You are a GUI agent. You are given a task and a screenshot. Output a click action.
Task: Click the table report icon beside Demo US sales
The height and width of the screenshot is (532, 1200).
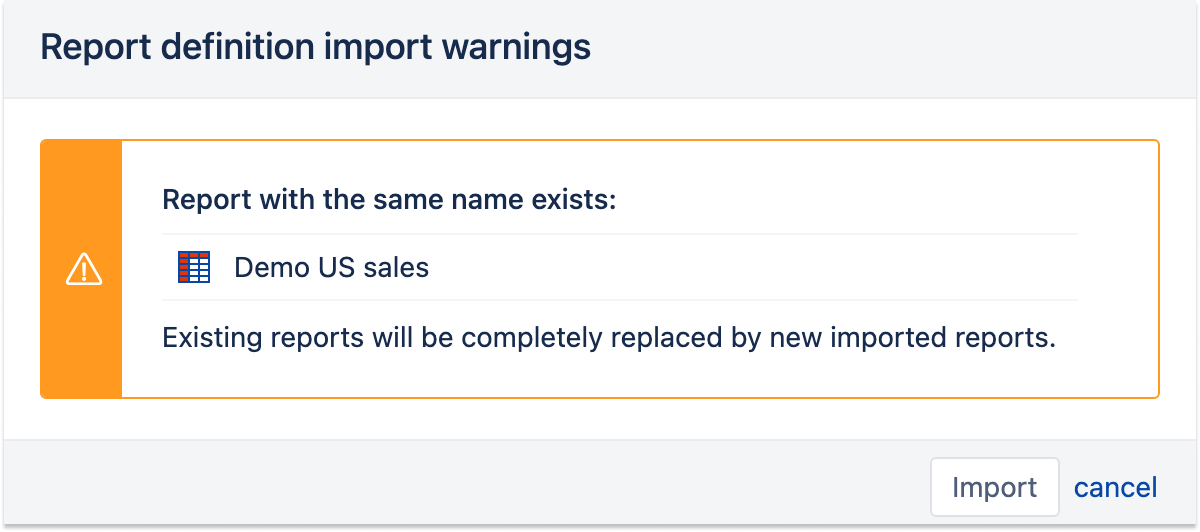(x=193, y=267)
